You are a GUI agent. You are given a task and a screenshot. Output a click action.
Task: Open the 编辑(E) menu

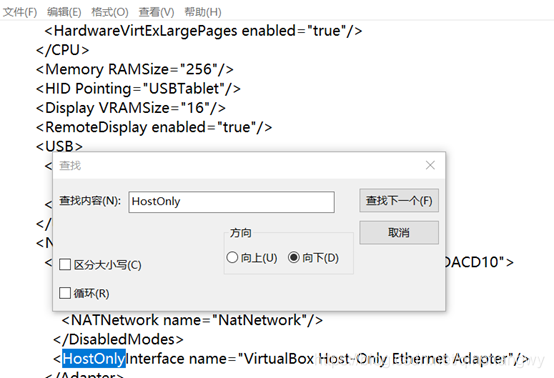64,12
